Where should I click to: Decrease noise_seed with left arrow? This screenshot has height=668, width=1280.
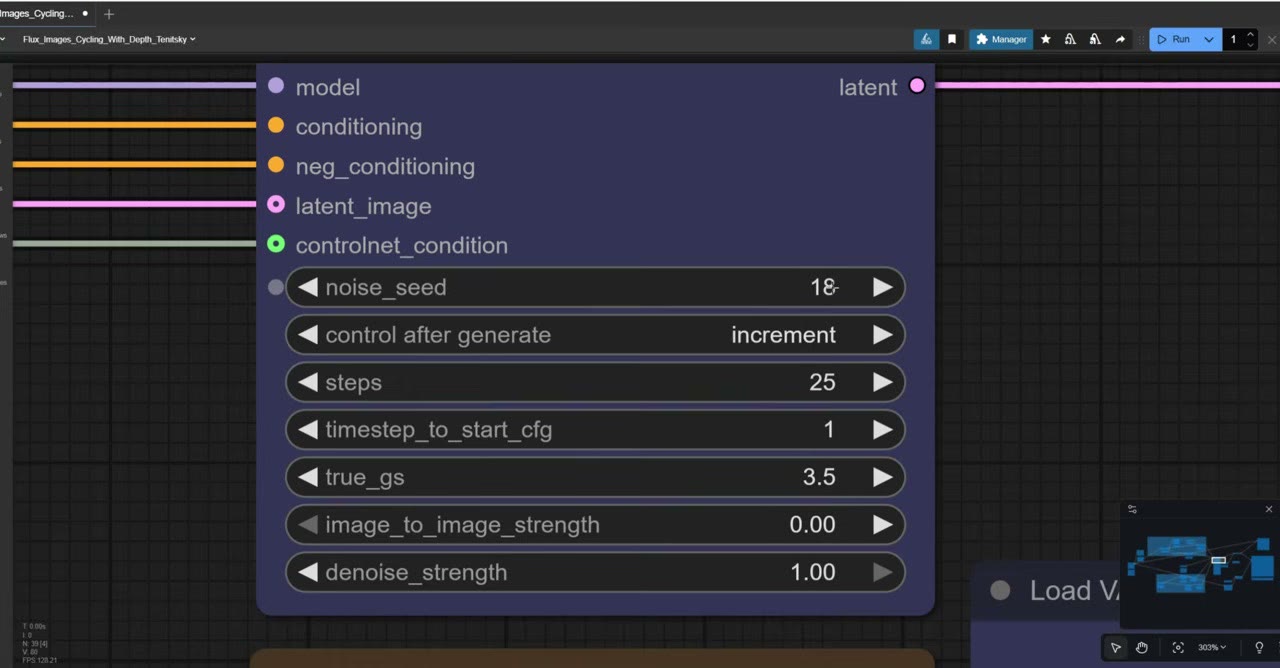(307, 287)
